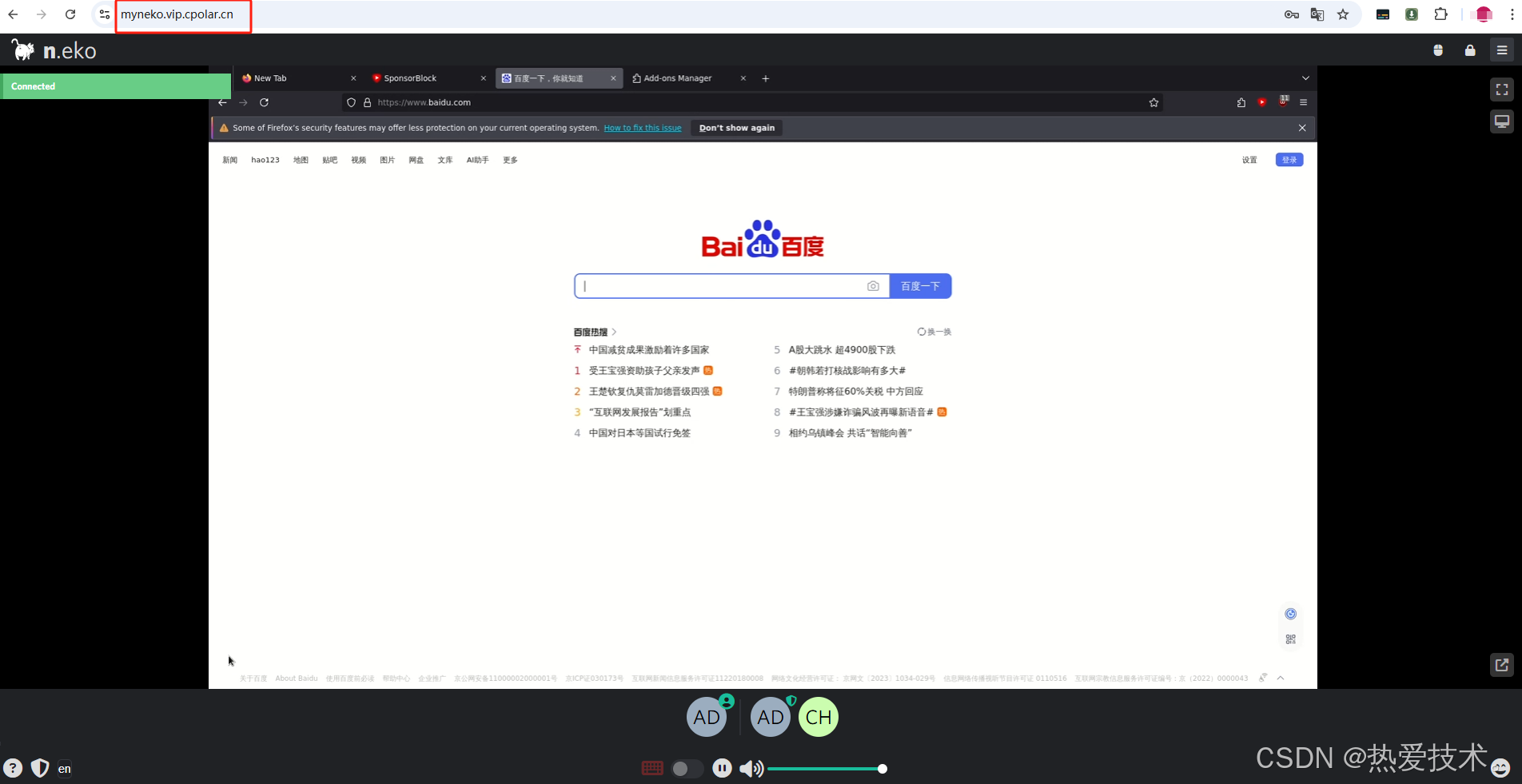Toggle the control request switch
This screenshot has height=784, width=1522.
[687, 768]
